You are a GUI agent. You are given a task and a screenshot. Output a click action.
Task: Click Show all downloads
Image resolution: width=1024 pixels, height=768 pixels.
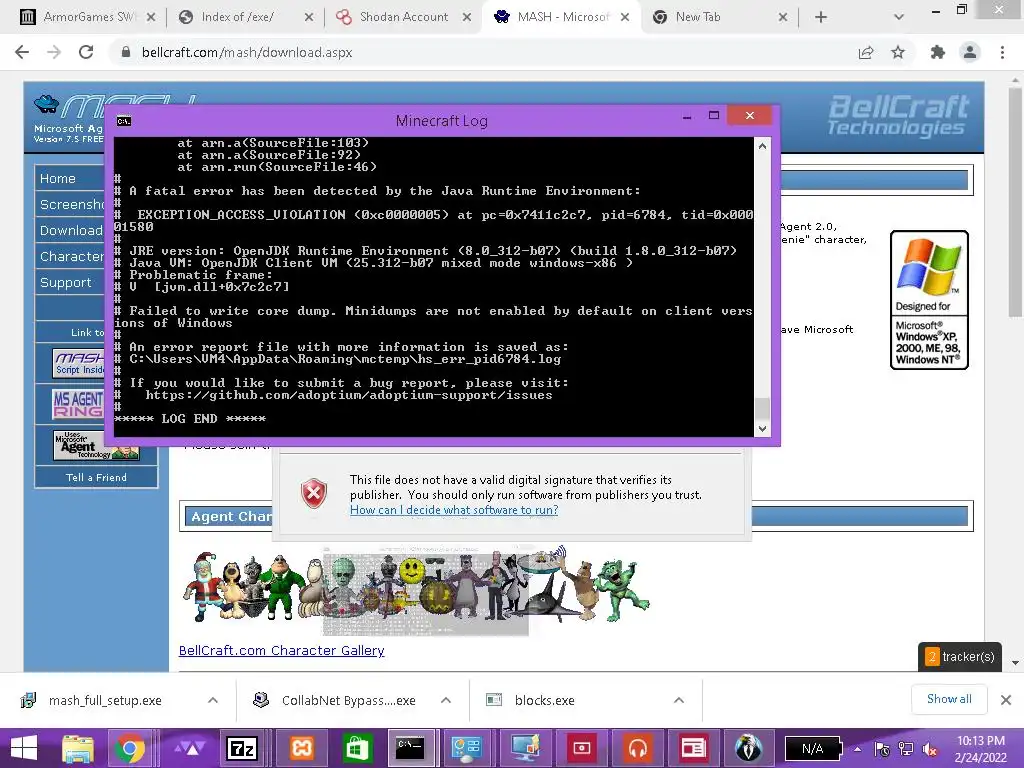949,699
